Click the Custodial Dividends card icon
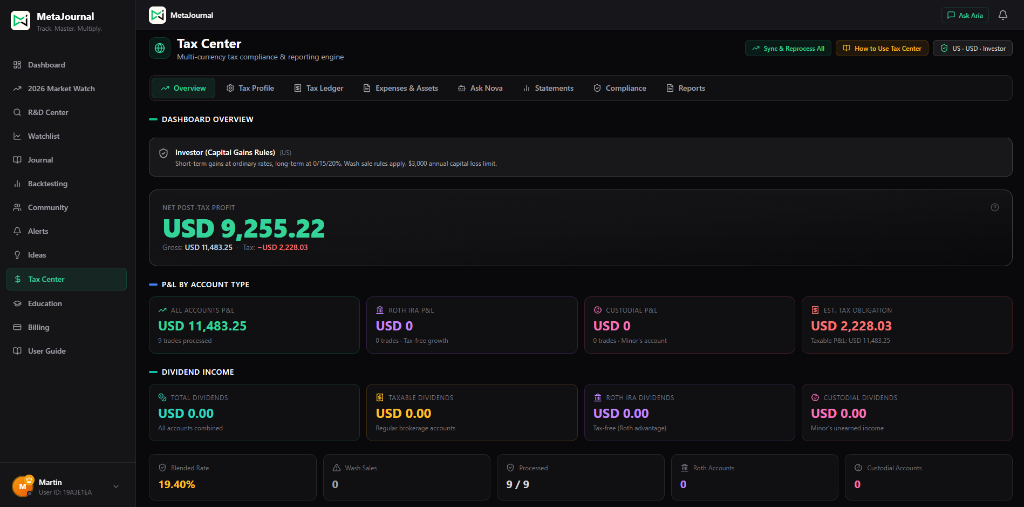This screenshot has height=507, width=1024. click(815, 397)
